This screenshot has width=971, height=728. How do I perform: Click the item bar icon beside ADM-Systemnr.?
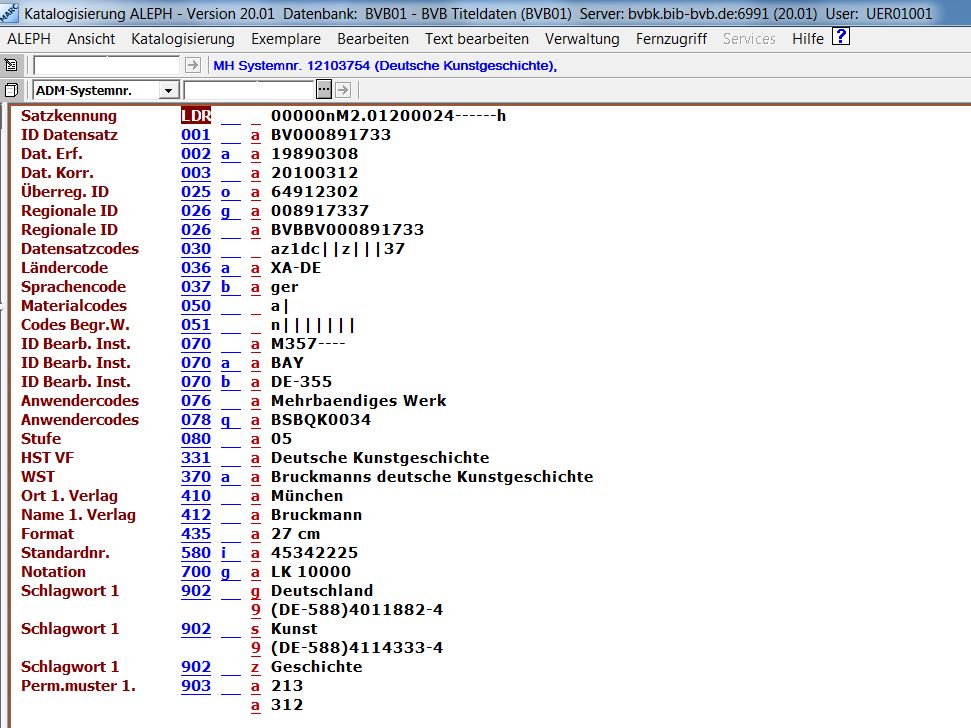tap(11, 90)
